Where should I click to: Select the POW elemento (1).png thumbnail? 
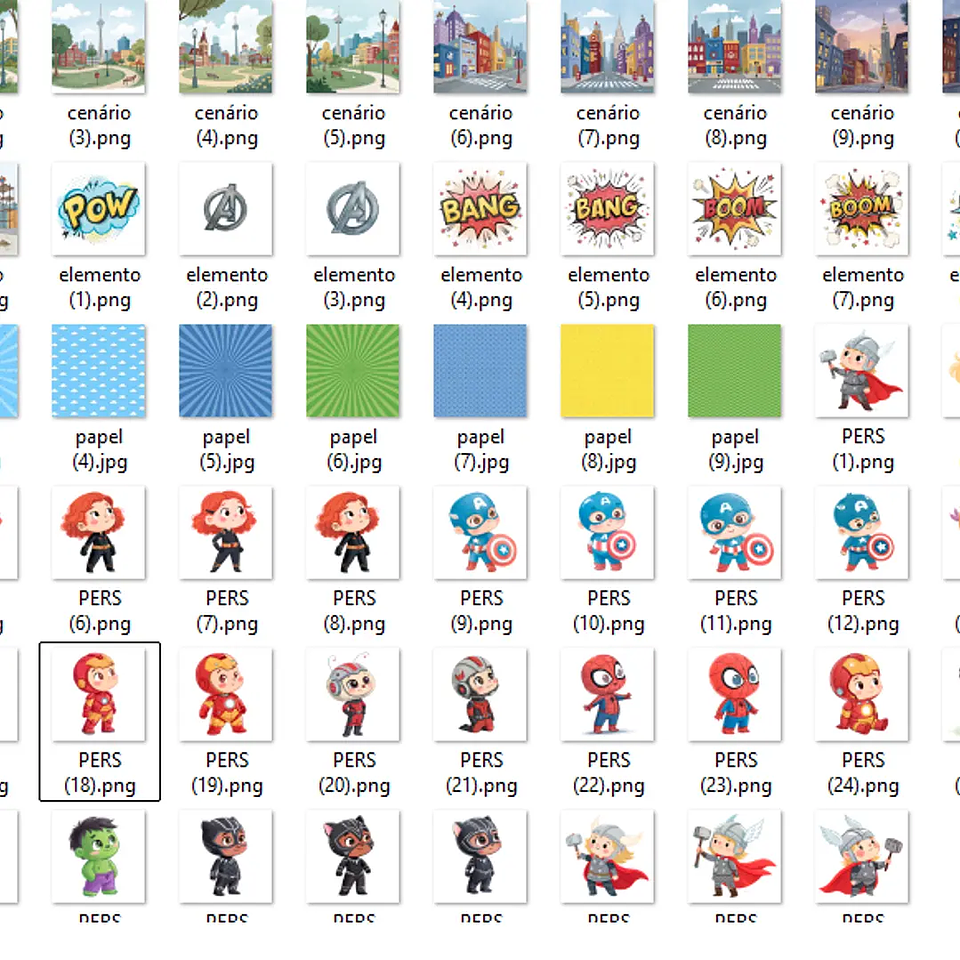(99, 209)
